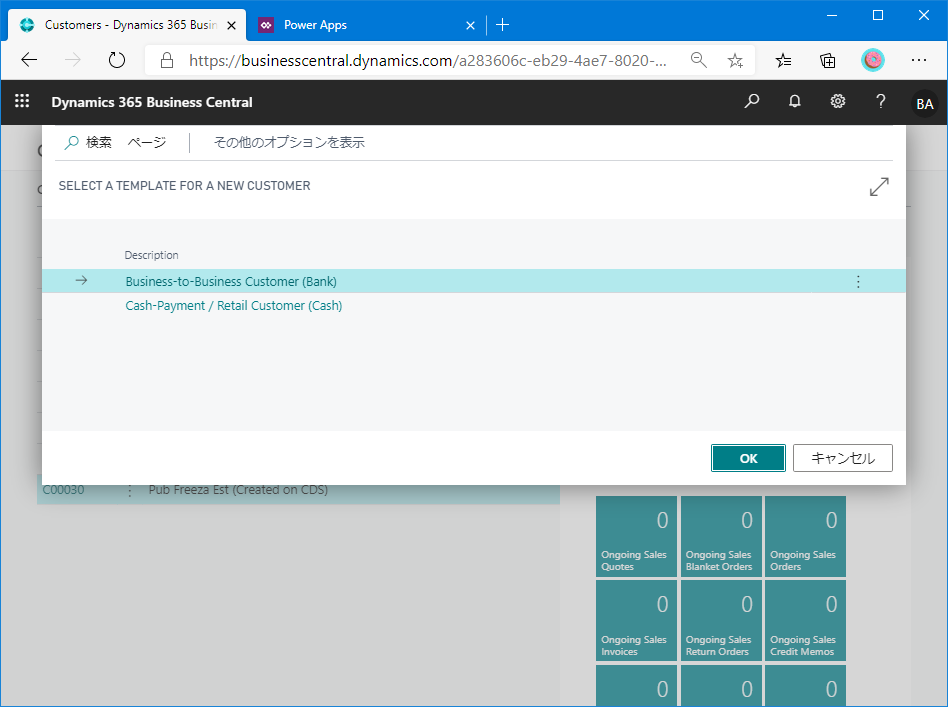The image size is (948, 707).
Task: Open the app launcher waffle icon
Action: (x=22, y=101)
